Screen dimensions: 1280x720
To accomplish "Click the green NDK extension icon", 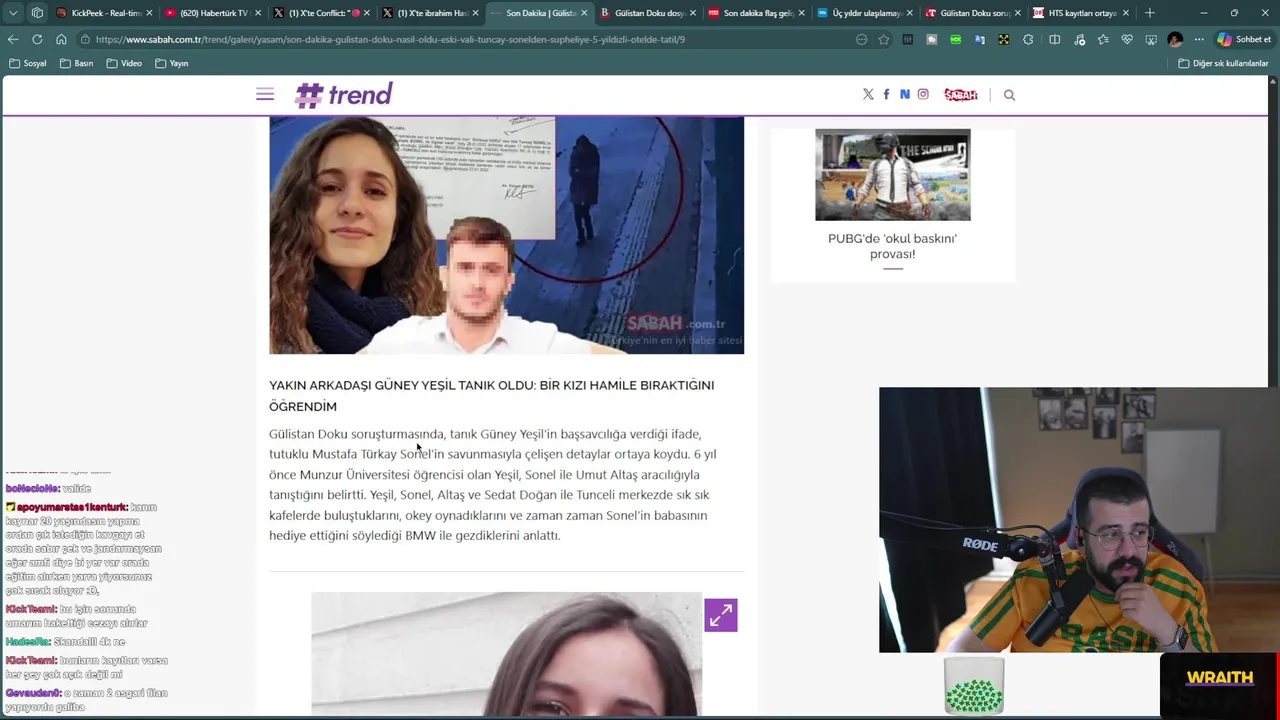I will (956, 39).
